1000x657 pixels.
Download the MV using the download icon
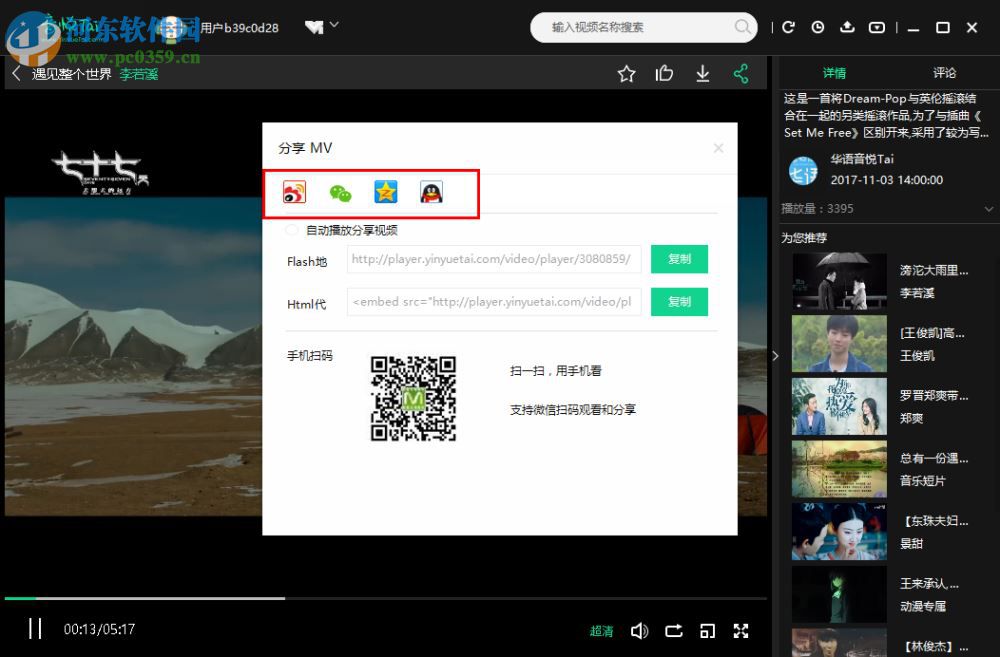pos(702,73)
